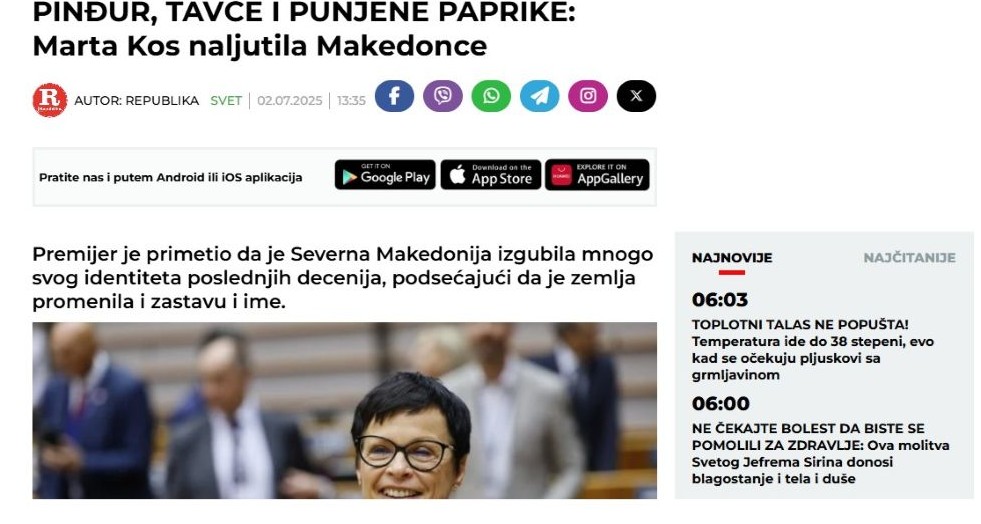Share article via Telegram icon
Screen dimensions: 981x524
tap(539, 96)
